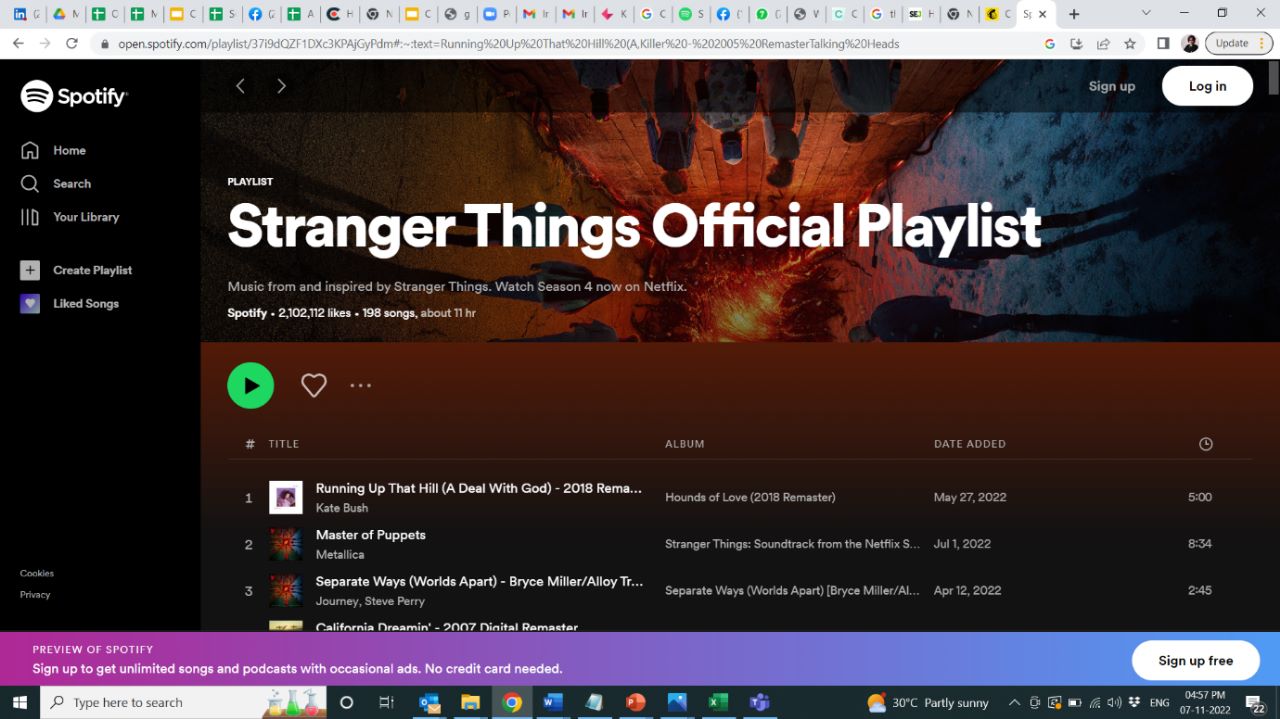Click Create Playlist plus icon

(x=30, y=270)
